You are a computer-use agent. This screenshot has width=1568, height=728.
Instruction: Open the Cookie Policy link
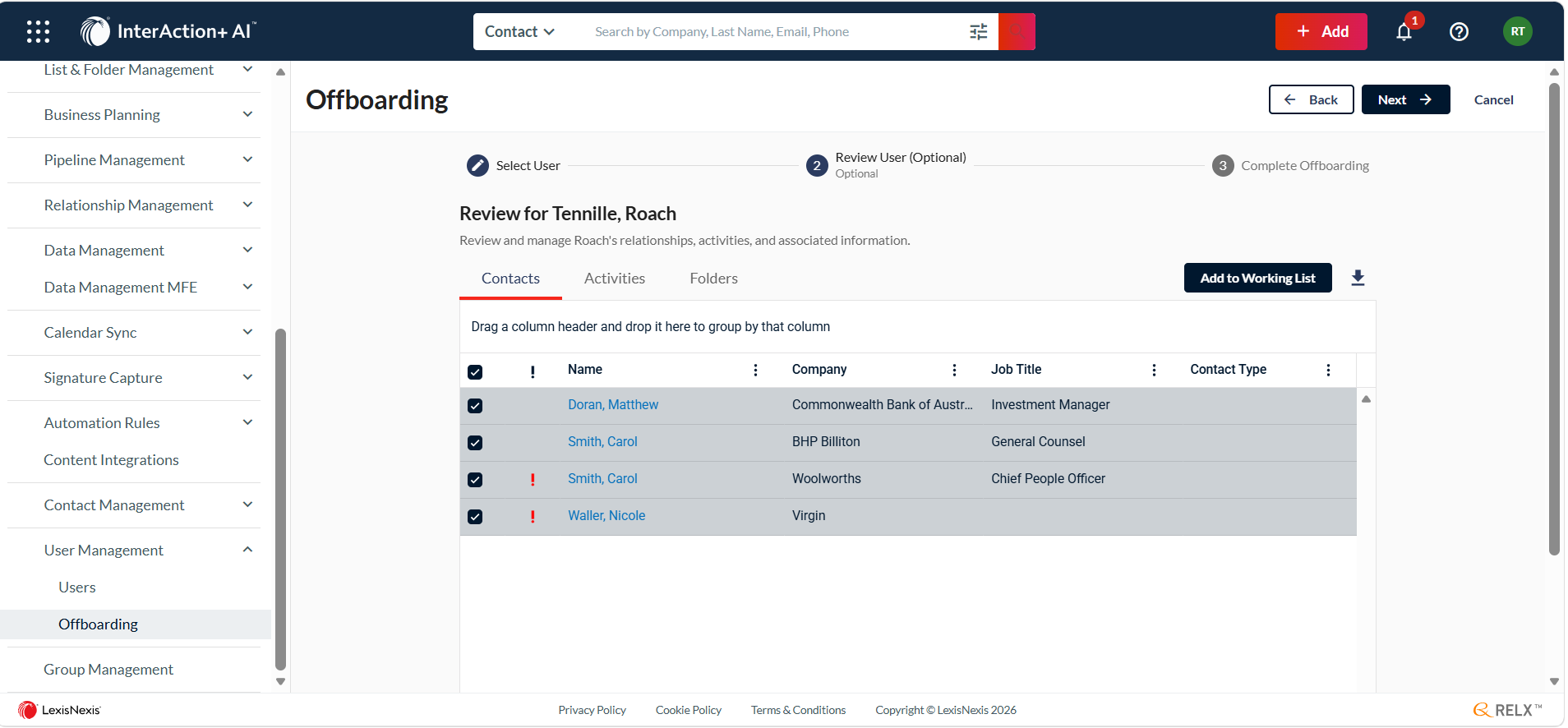pyautogui.click(x=688, y=710)
